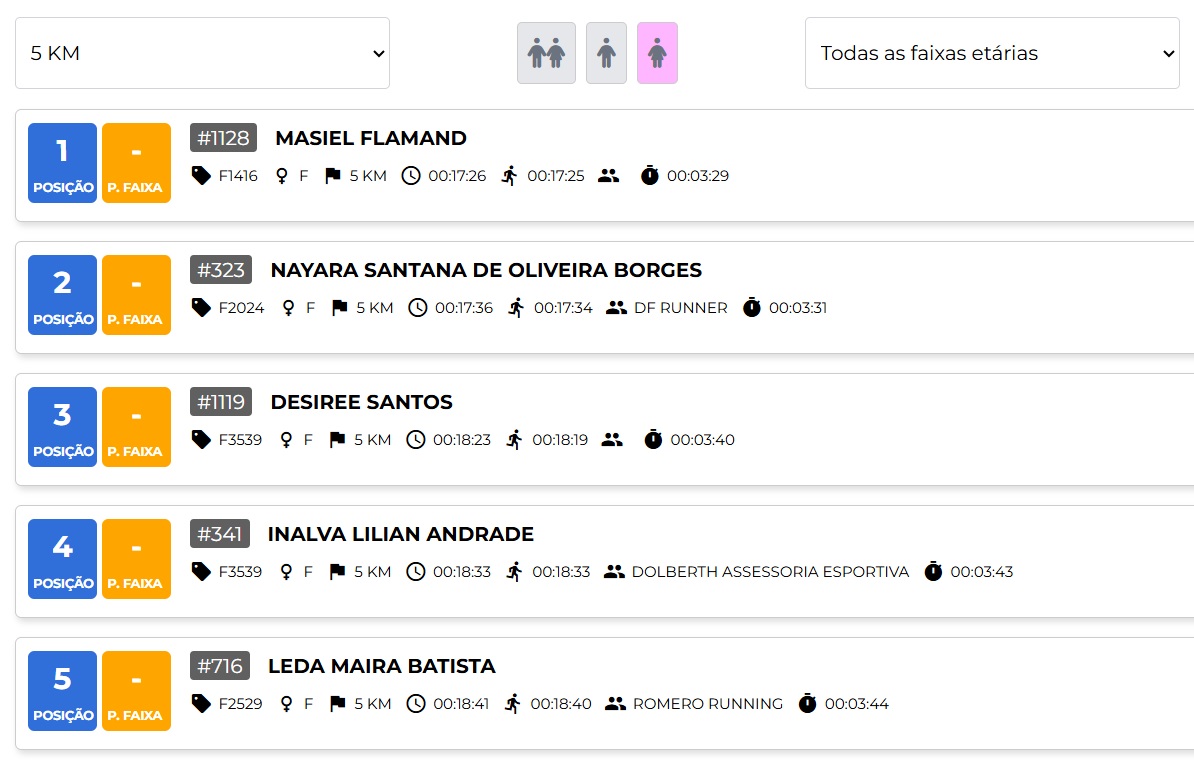Click blue position 3 badge
The image size is (1194, 760).
pos(62,426)
